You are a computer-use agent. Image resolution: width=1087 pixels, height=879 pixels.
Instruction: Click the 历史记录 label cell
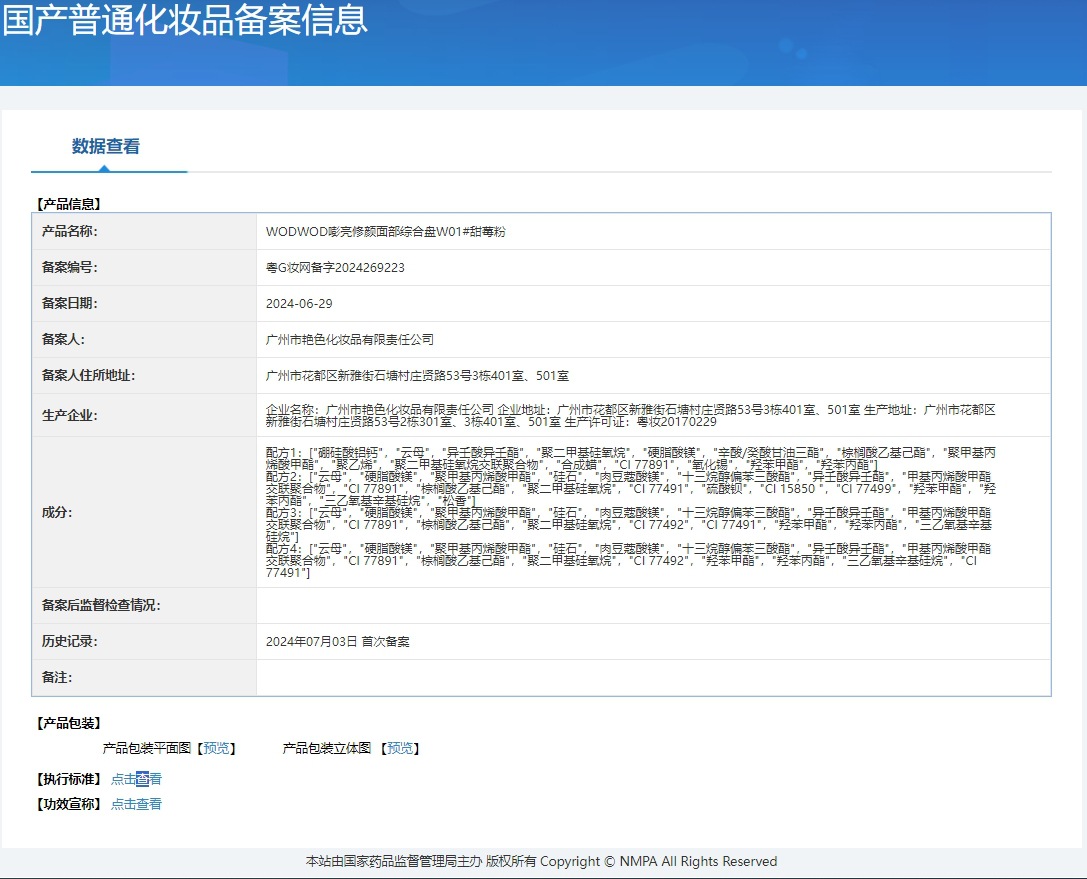144,642
